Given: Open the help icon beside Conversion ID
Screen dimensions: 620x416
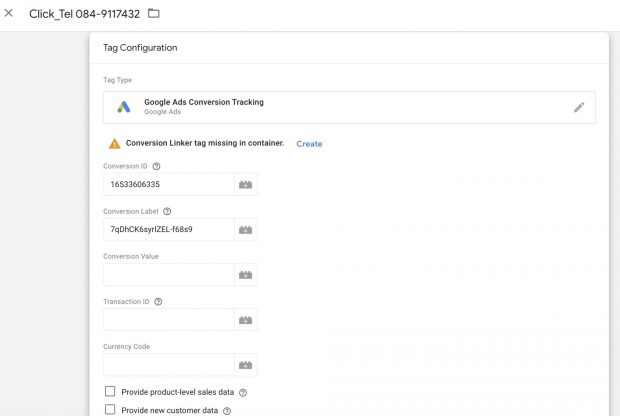Looking at the screenshot, I should coord(157,166).
